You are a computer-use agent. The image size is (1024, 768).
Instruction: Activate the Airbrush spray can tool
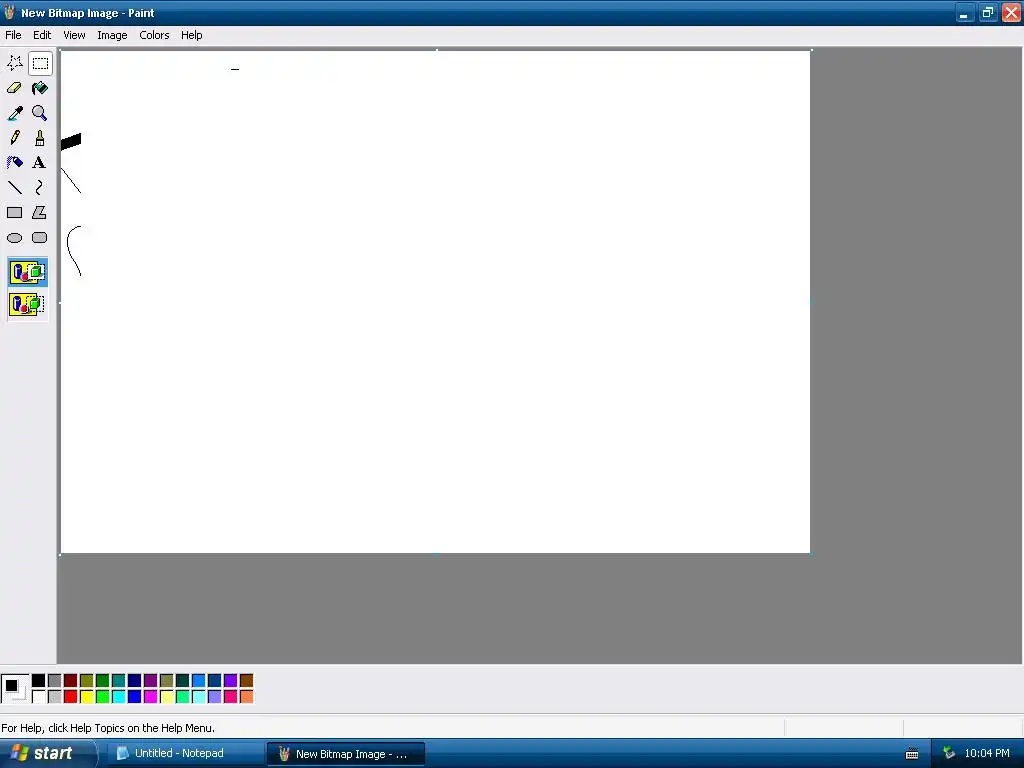(14, 163)
